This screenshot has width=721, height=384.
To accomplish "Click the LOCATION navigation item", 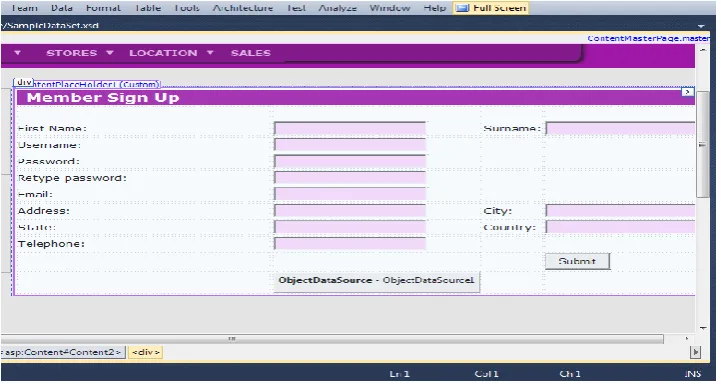I will 163,53.
